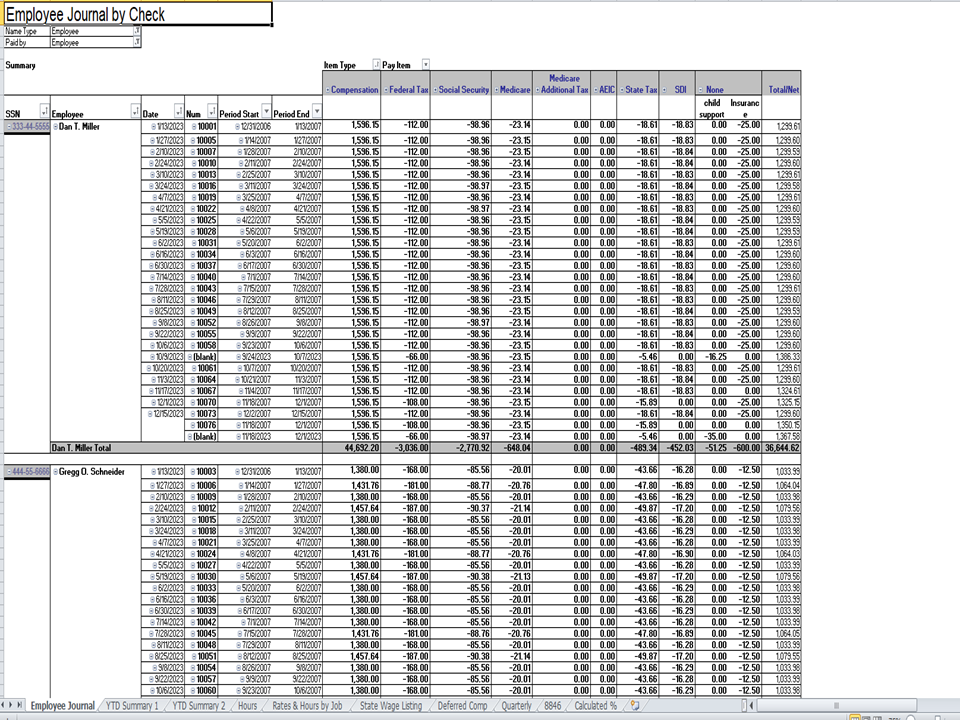Viewport: 960px width, 720px height.
Task: Click the Period Start filter arrow
Action: [265, 111]
